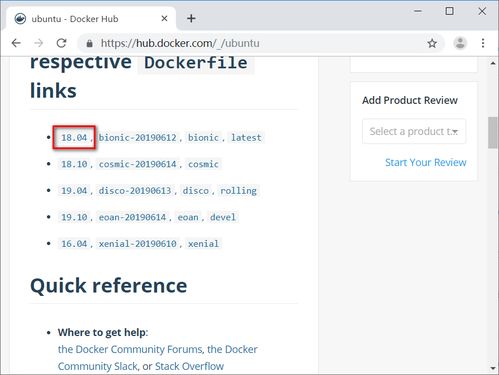Screen dimensions: 499x375
Task: Bookmark this page with the star icon
Action: pos(432,43)
